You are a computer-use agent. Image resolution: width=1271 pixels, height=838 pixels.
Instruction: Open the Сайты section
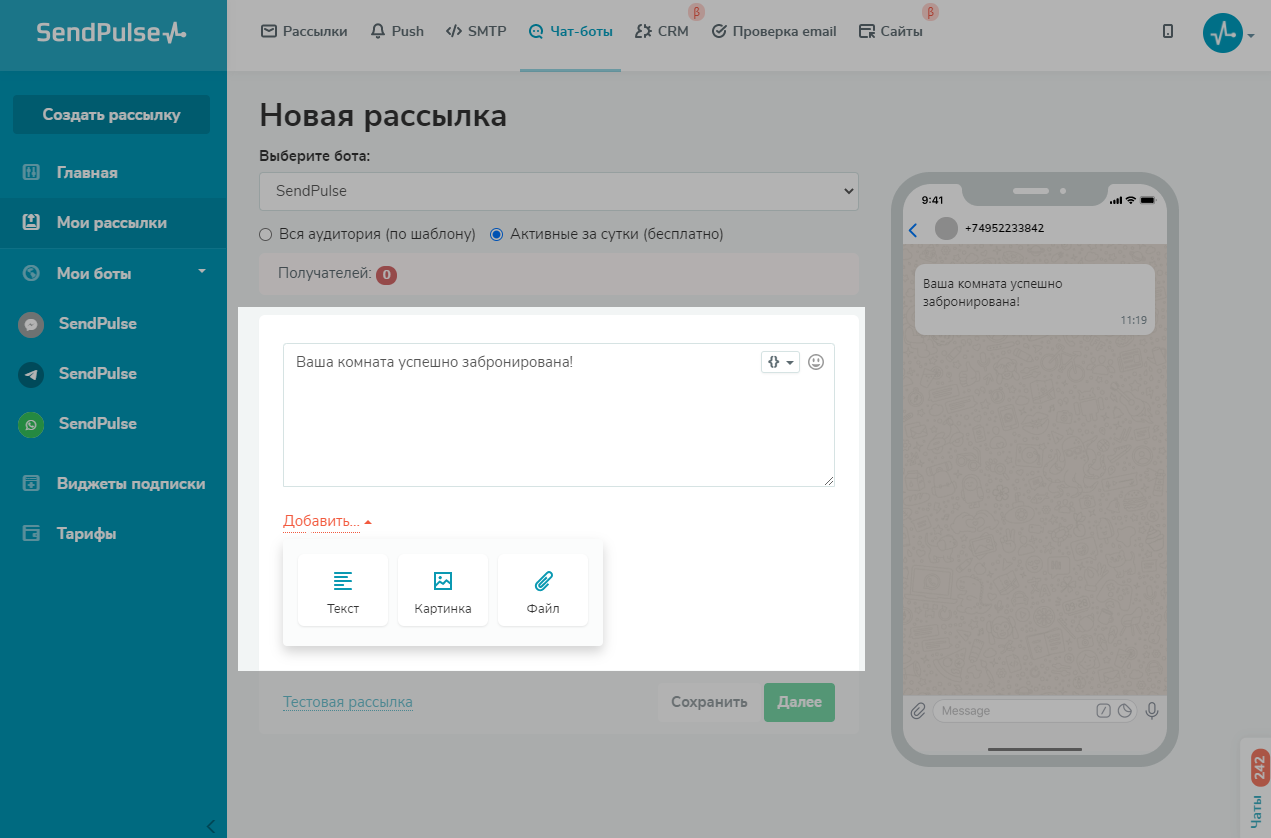pyautogui.click(x=891, y=31)
